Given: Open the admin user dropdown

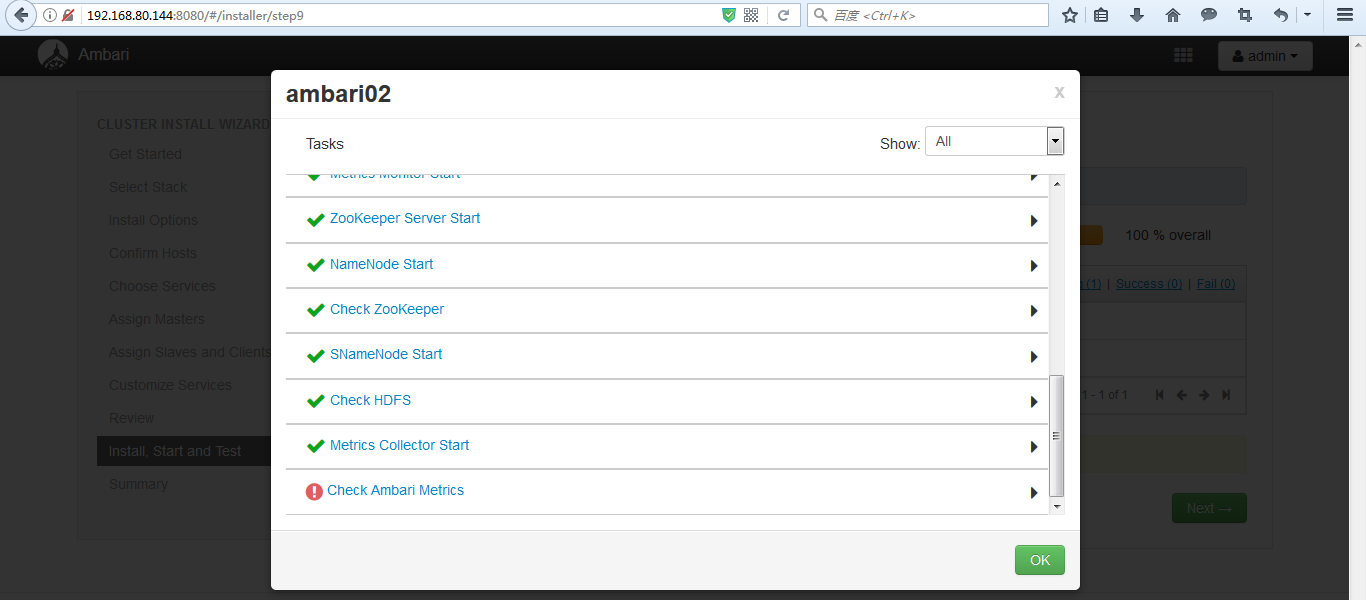Looking at the screenshot, I should coord(1265,56).
